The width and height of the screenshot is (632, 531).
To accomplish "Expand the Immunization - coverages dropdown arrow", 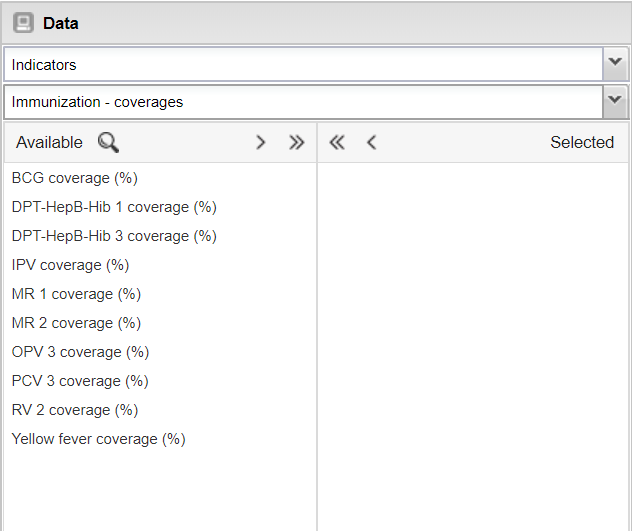I will pos(615,101).
